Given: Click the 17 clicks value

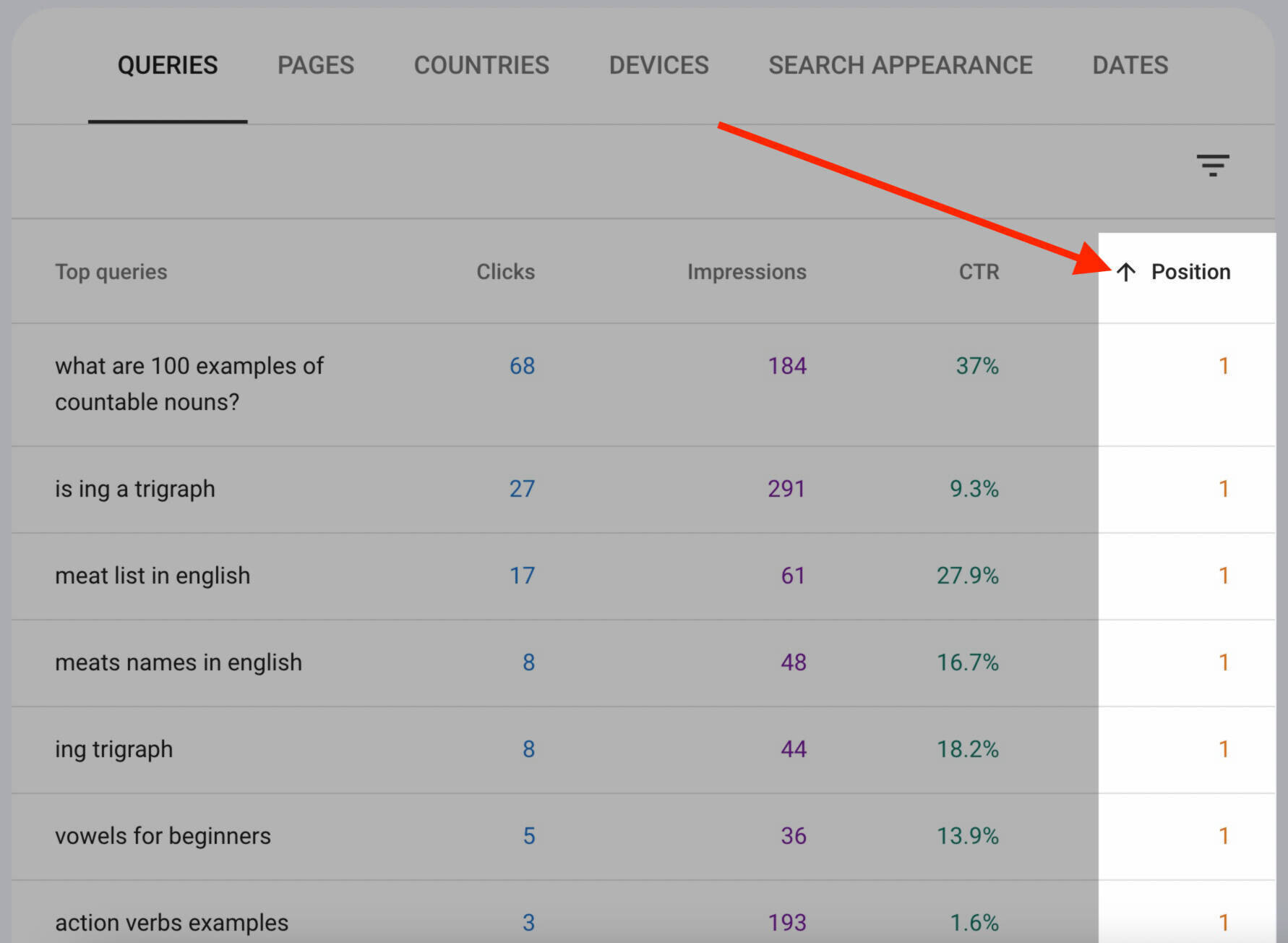Looking at the screenshot, I should click(x=522, y=576).
